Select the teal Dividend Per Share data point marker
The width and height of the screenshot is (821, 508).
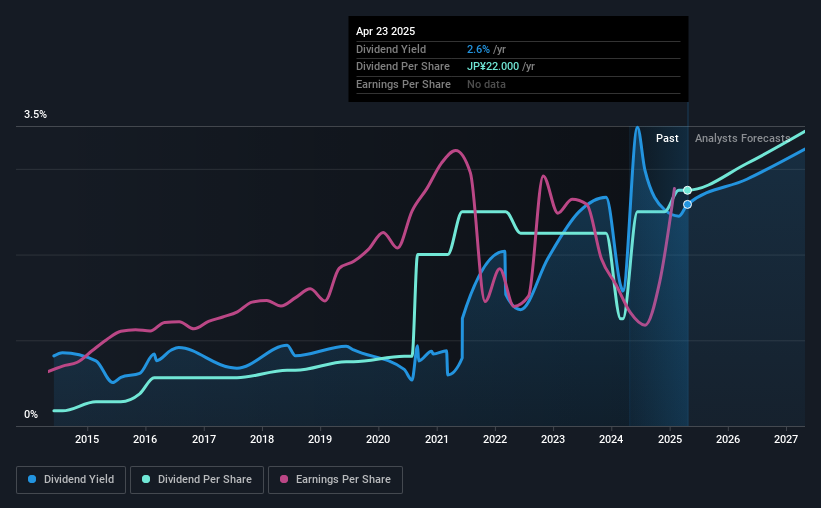[687, 190]
